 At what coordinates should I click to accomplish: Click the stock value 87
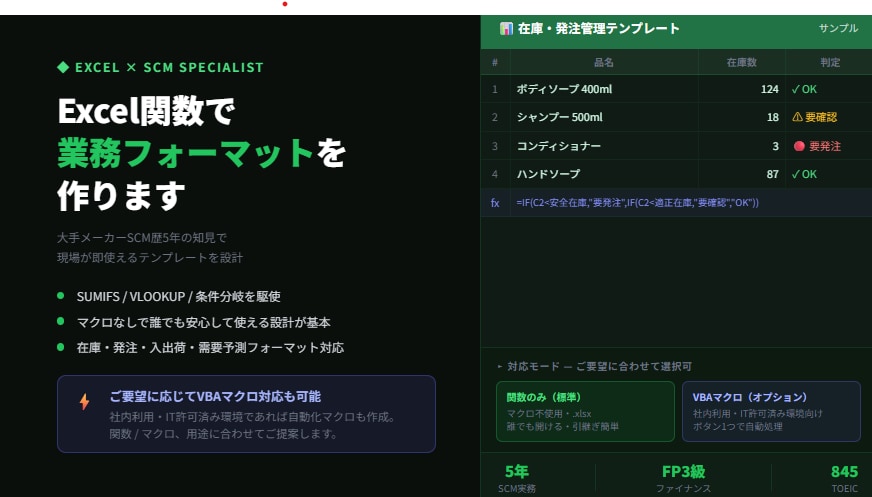coord(772,174)
